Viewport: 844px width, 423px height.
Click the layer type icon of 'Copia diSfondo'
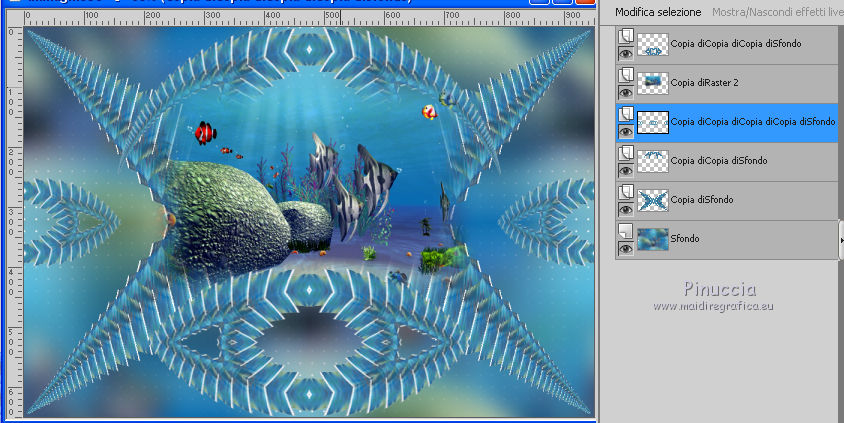coord(625,192)
